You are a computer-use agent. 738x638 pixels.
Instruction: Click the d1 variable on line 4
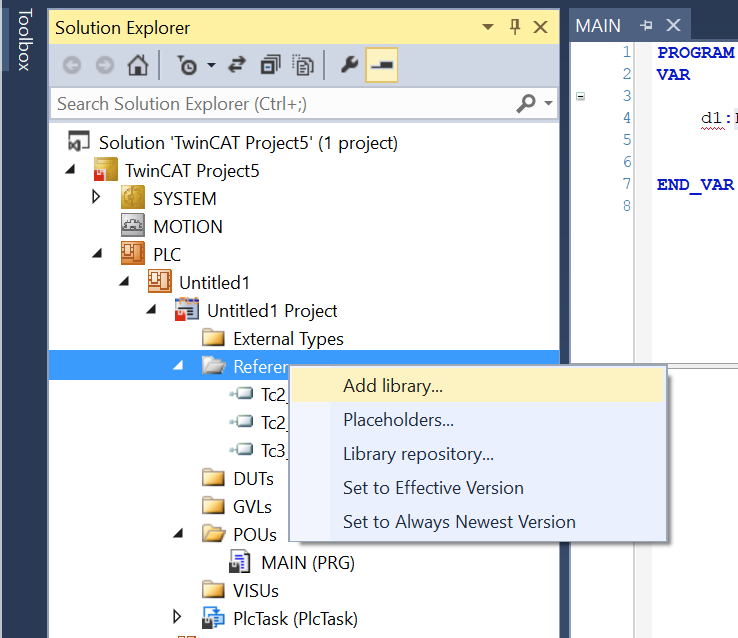pyautogui.click(x=711, y=117)
